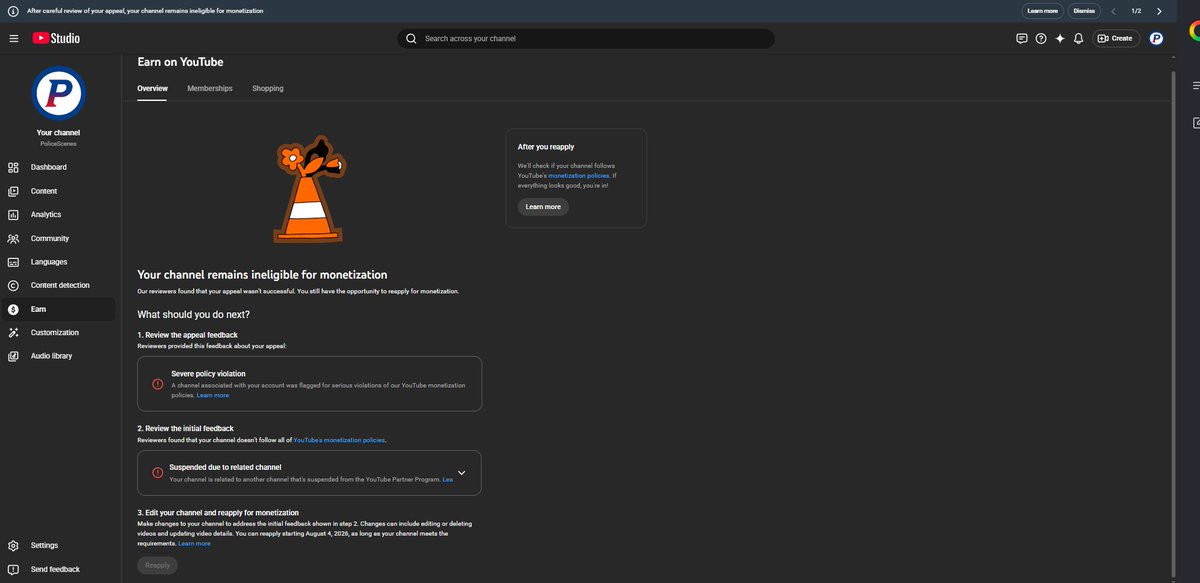Click the What should you do next heading
Image resolution: width=1200 pixels, height=583 pixels.
193,314
